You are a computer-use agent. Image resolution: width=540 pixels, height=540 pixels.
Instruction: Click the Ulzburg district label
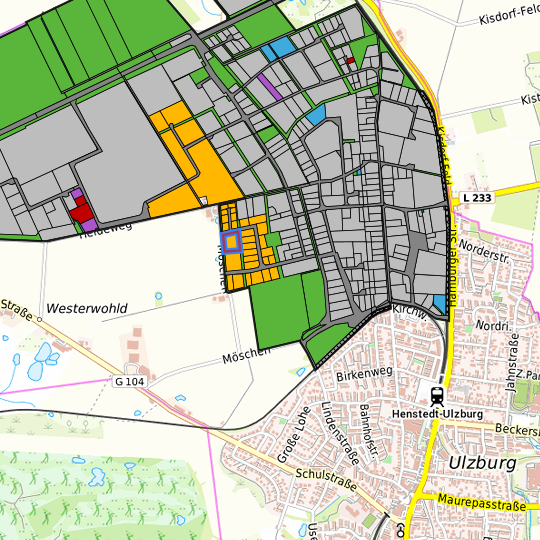(x=482, y=463)
